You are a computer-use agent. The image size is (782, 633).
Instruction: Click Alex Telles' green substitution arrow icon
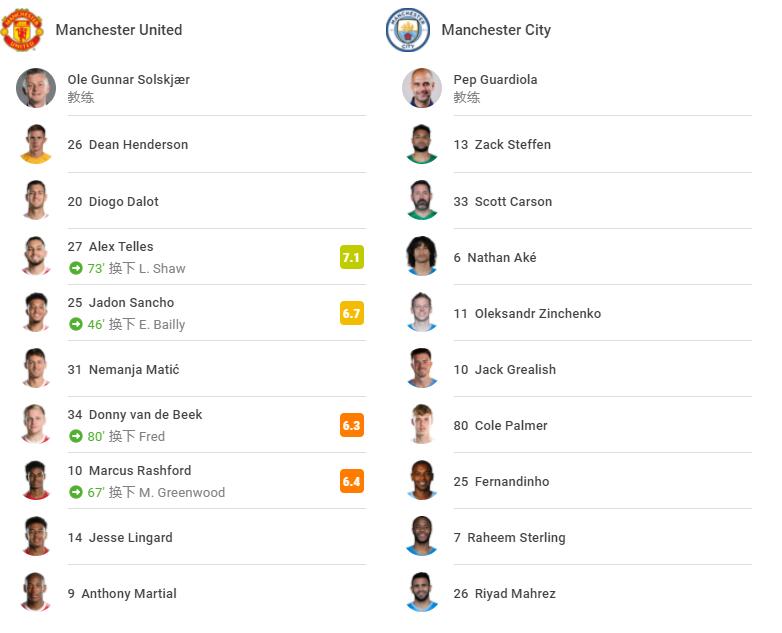click(x=76, y=268)
